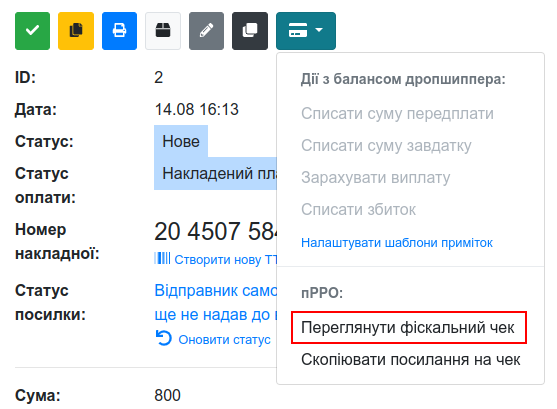Click the blue printer icon

point(119,31)
